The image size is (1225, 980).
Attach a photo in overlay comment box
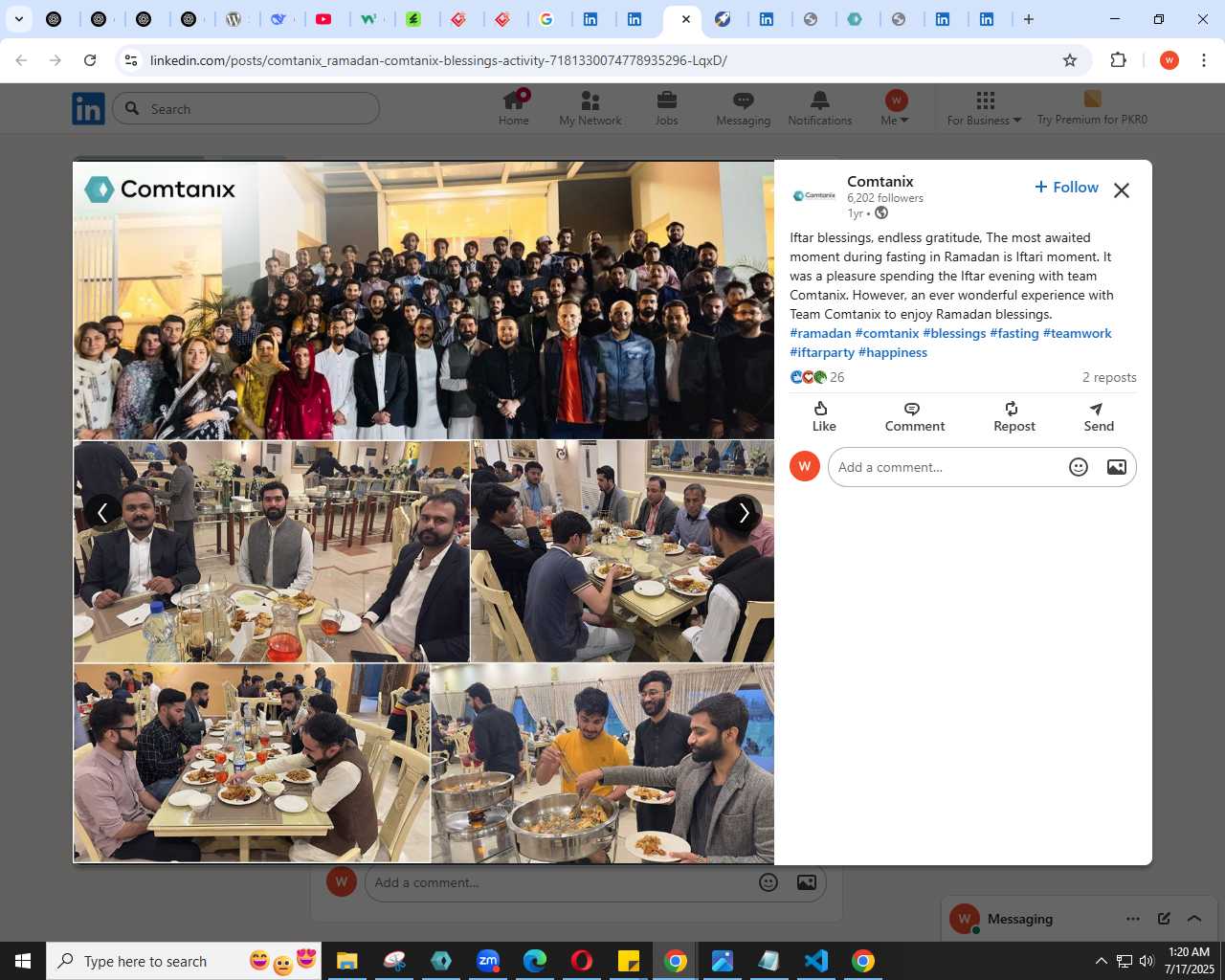[1117, 467]
